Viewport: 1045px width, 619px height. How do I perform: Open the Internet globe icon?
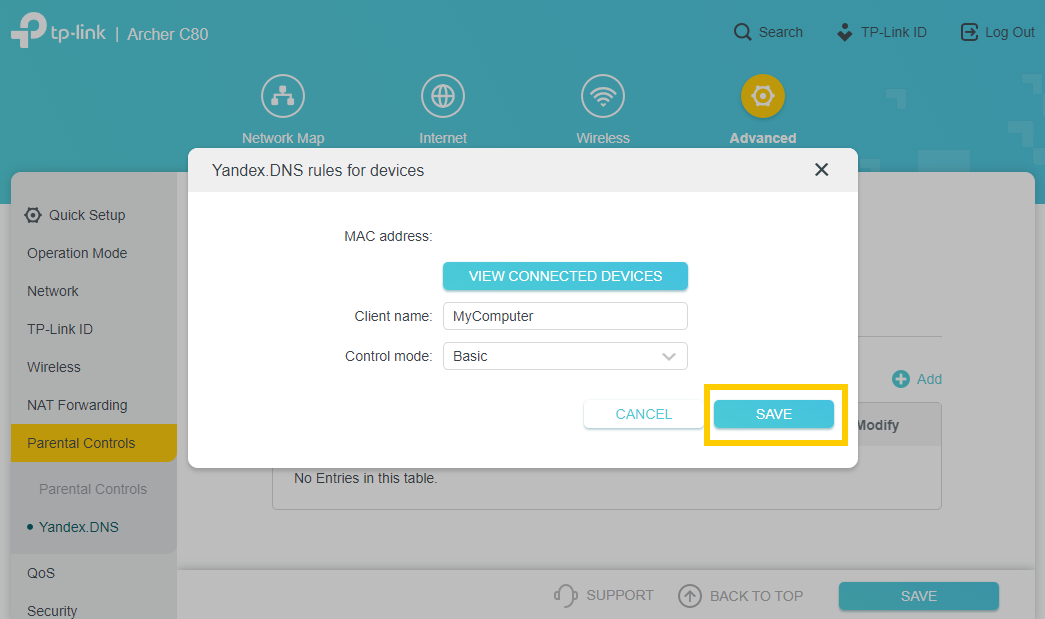(x=443, y=97)
